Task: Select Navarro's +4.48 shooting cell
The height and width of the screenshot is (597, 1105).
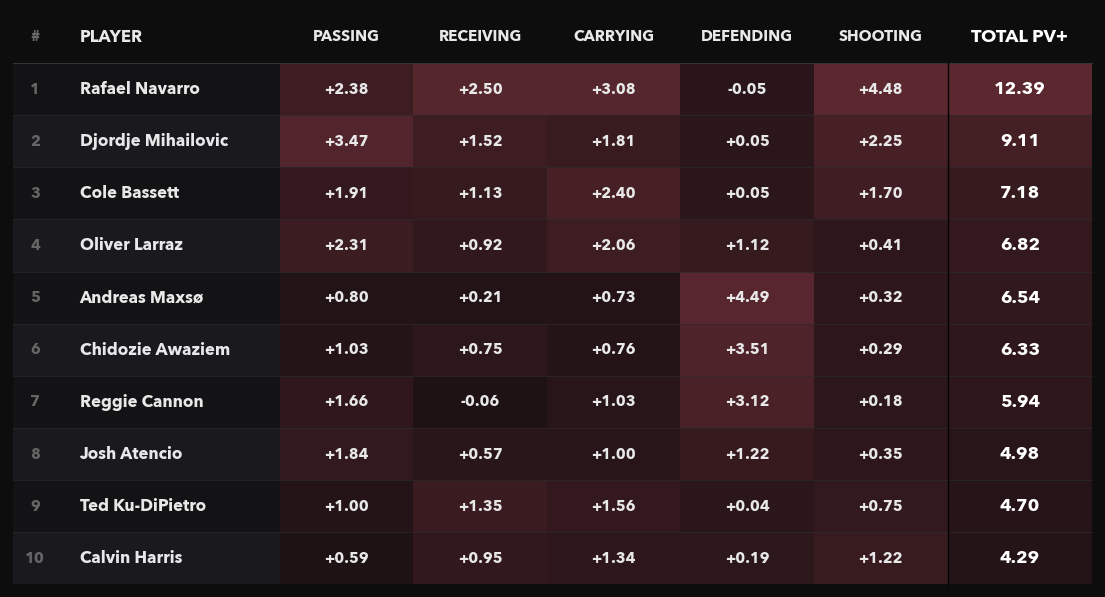Action: tap(880, 88)
